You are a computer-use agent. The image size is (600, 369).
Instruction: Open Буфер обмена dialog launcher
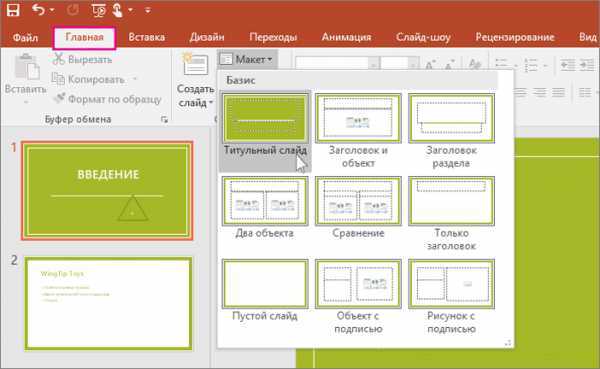[164, 119]
